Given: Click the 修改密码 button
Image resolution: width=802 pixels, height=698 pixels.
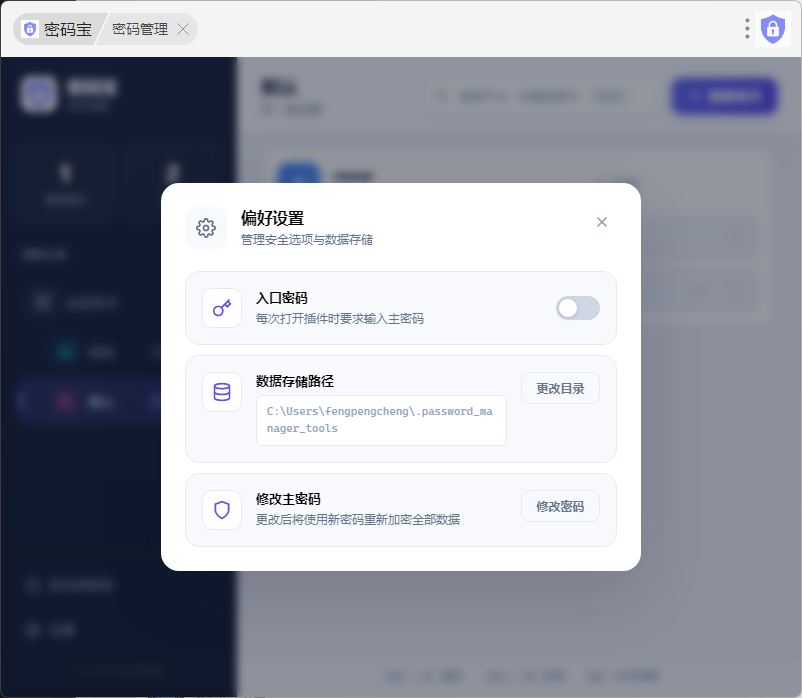Looking at the screenshot, I should (x=560, y=506).
